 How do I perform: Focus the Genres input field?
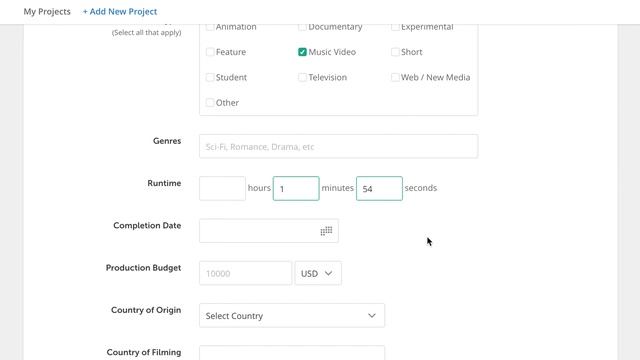point(338,147)
